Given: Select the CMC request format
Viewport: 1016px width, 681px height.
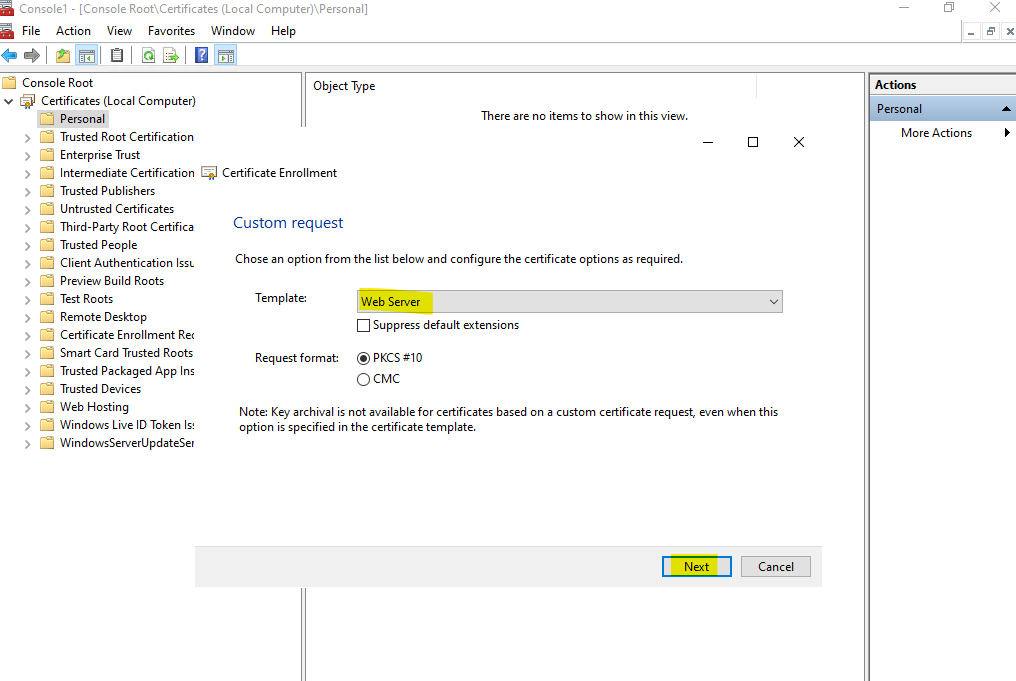Looking at the screenshot, I should click(x=364, y=380).
